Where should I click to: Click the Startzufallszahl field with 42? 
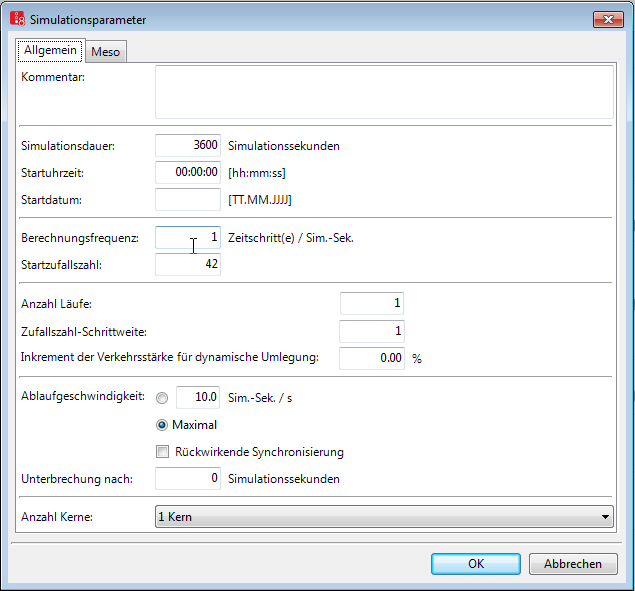pyautogui.click(x=188, y=264)
